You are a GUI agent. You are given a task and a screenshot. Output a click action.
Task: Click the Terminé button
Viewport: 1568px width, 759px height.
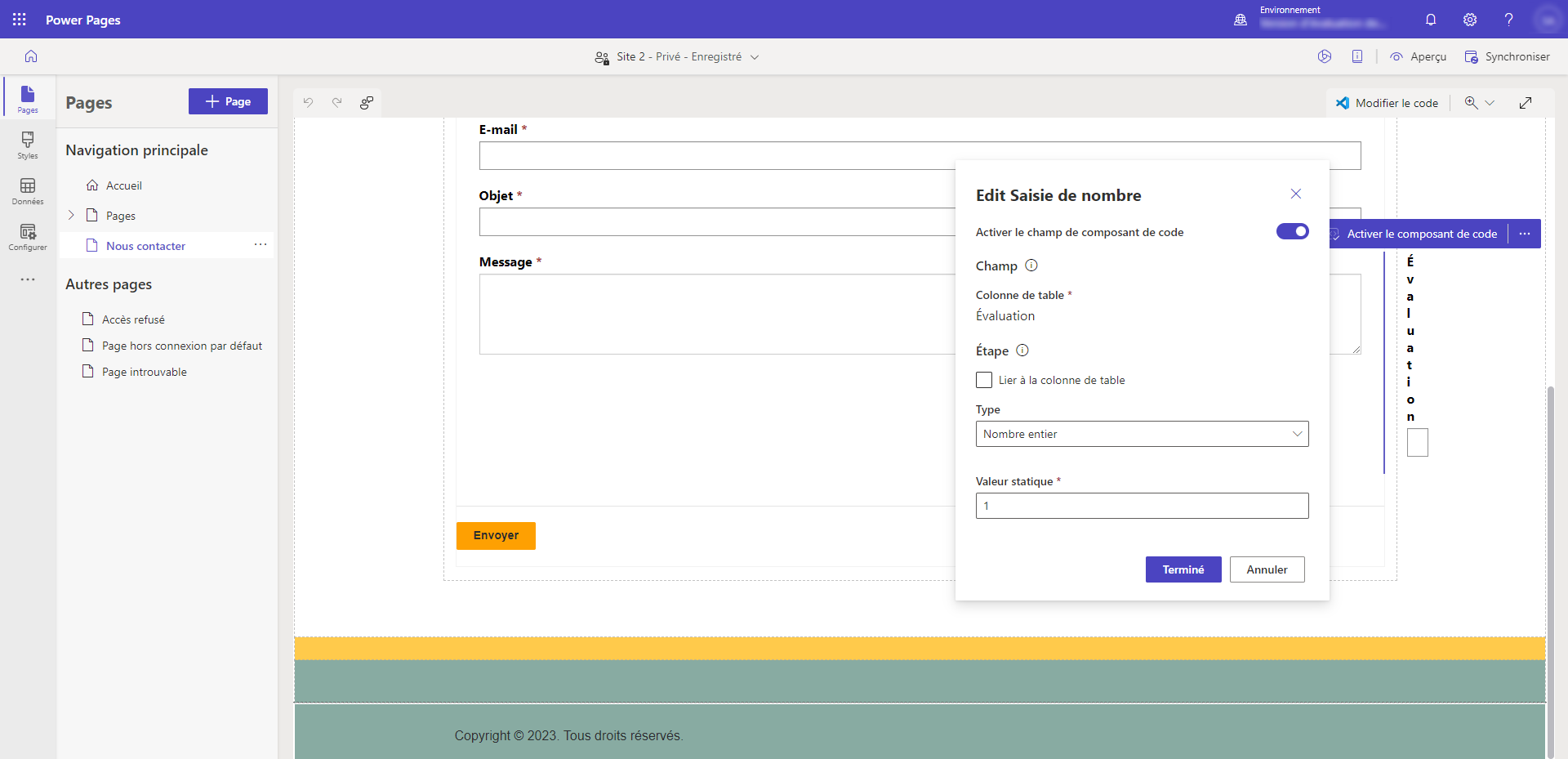point(1183,569)
